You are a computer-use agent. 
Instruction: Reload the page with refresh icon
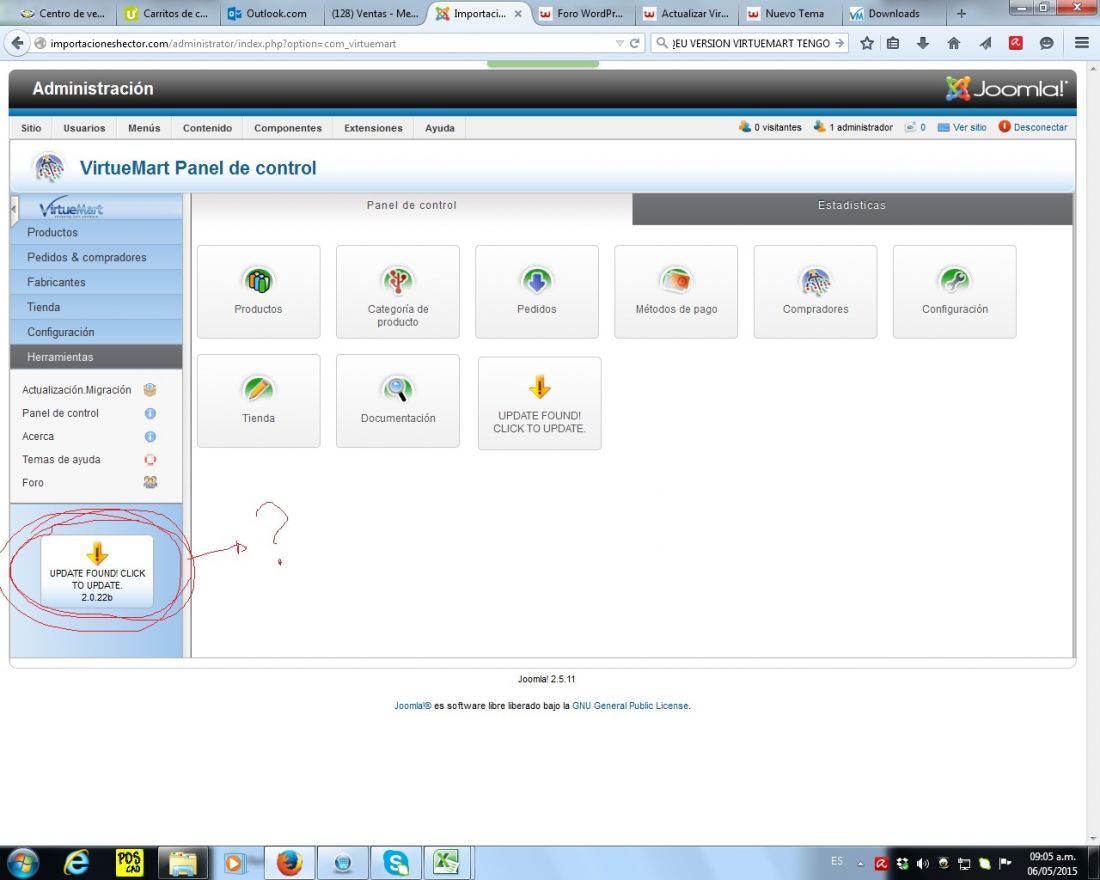635,44
